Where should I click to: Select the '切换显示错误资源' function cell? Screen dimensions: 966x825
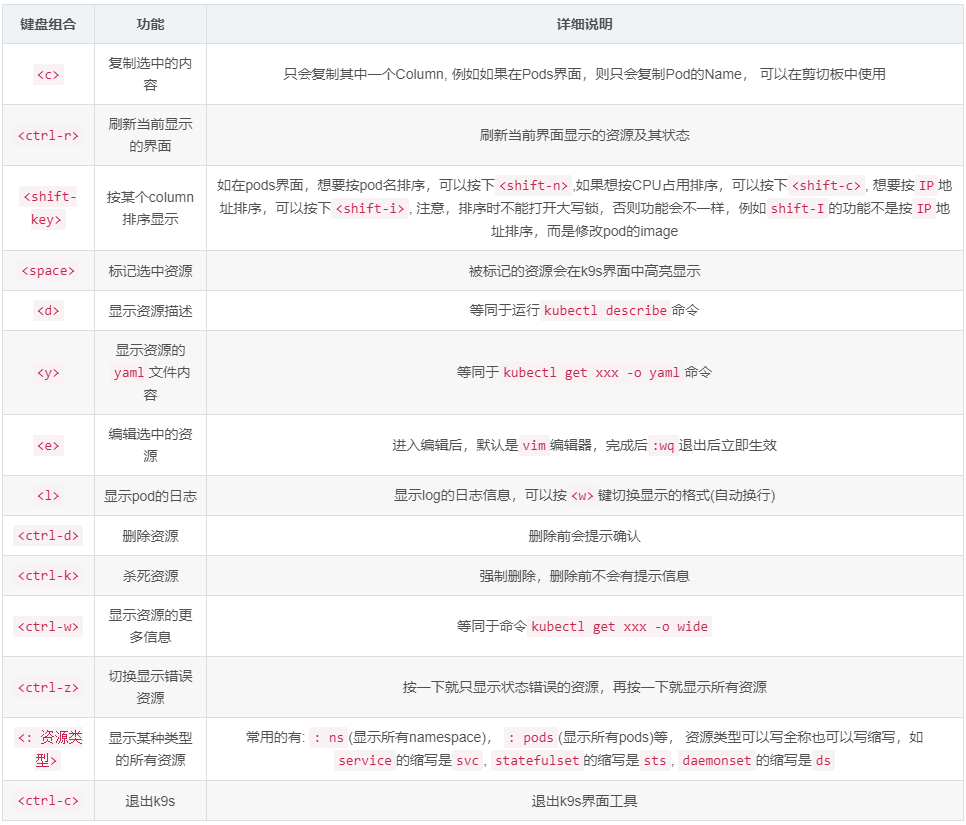(x=150, y=687)
